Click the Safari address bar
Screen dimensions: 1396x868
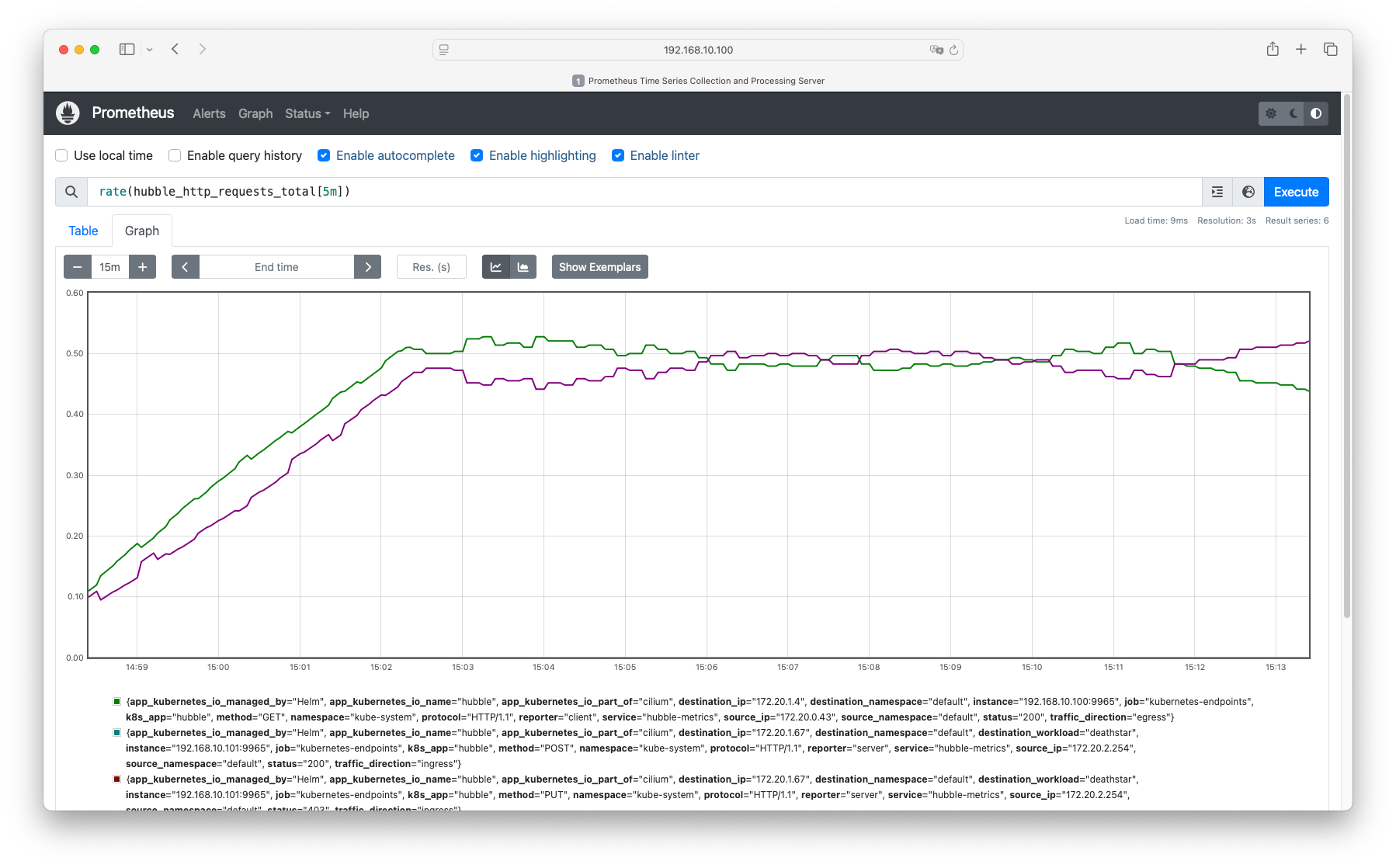point(698,50)
